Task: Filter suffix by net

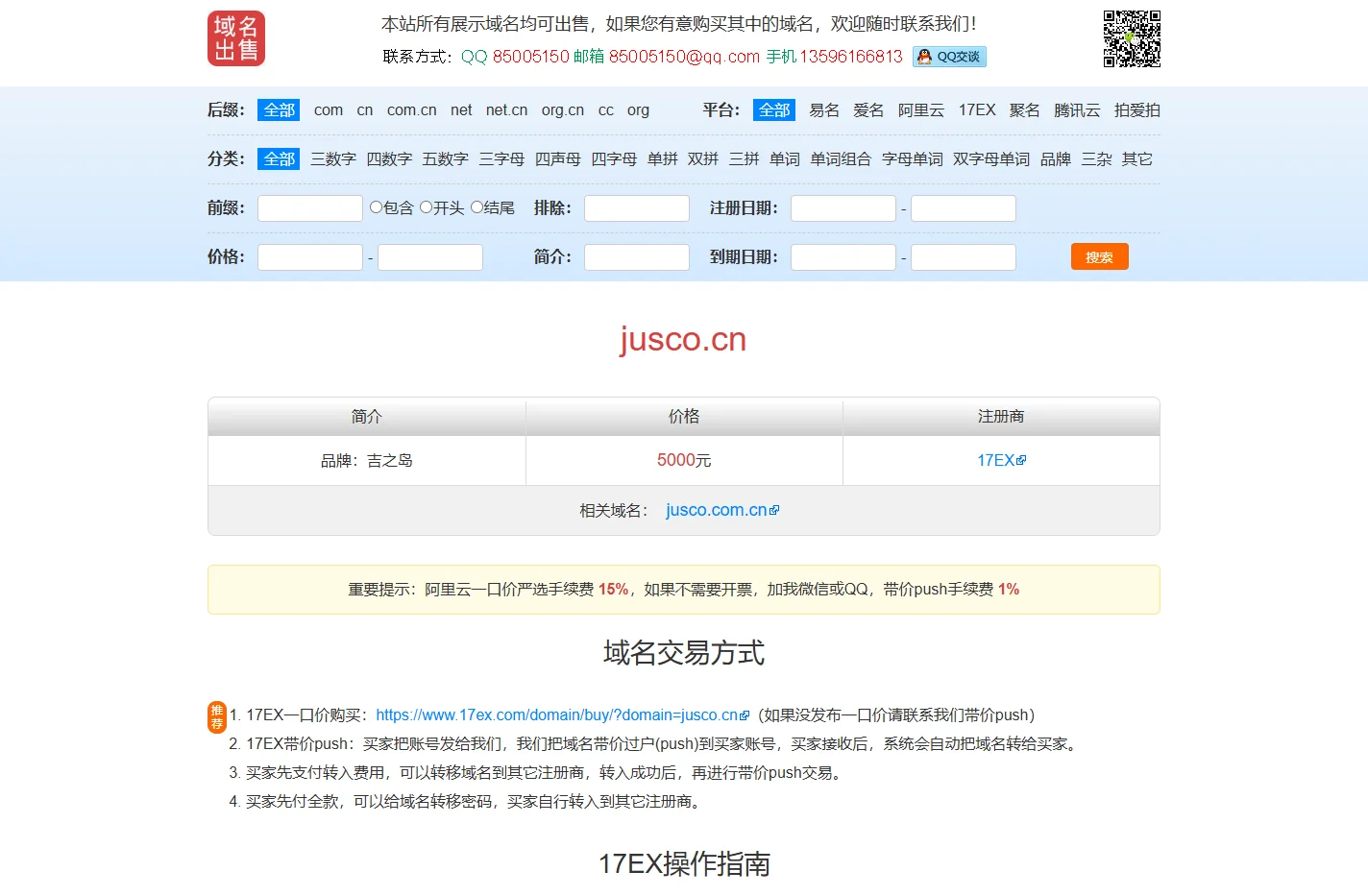Action: pos(461,110)
